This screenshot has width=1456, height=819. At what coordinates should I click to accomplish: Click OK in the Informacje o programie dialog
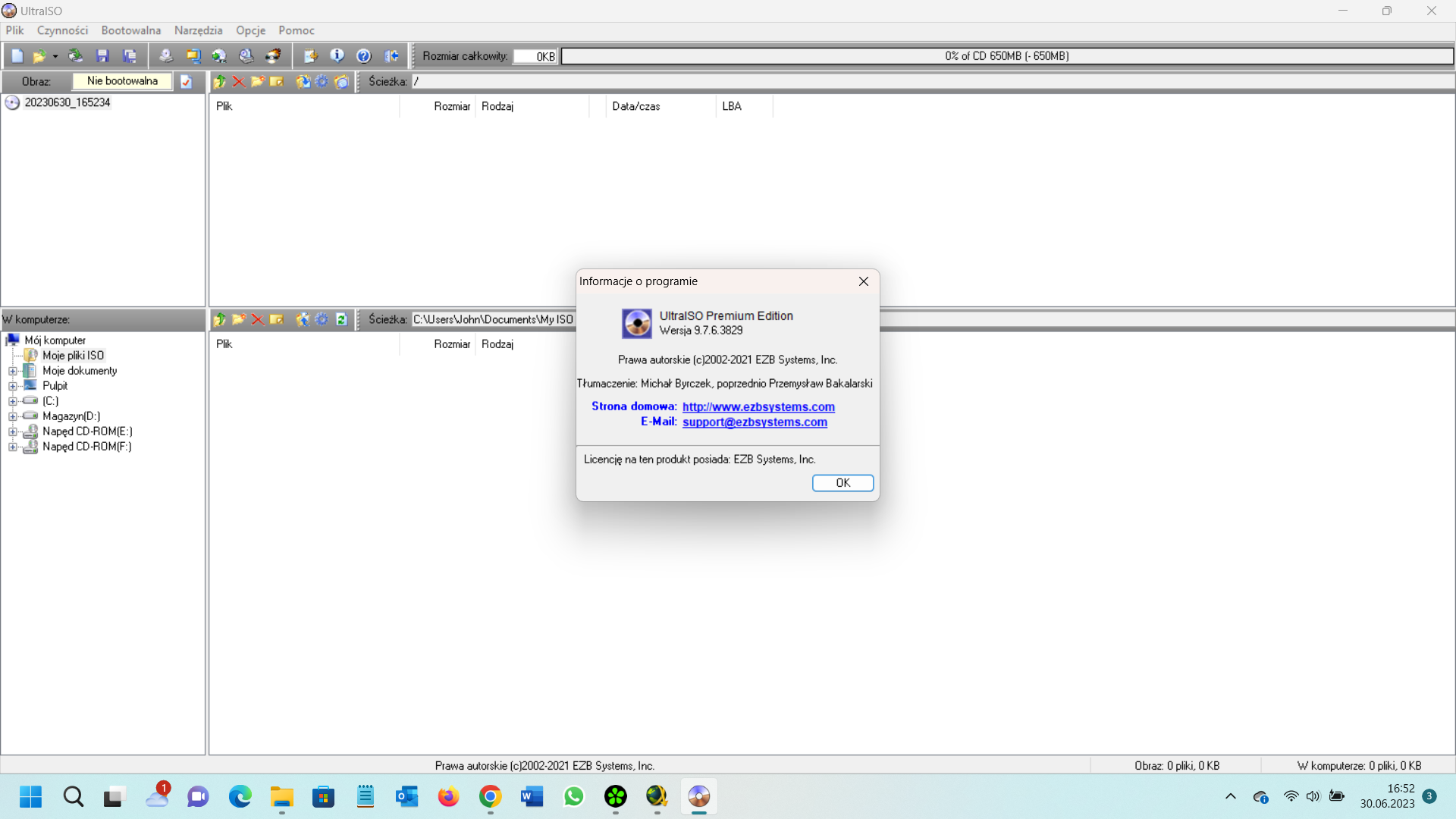tap(843, 483)
